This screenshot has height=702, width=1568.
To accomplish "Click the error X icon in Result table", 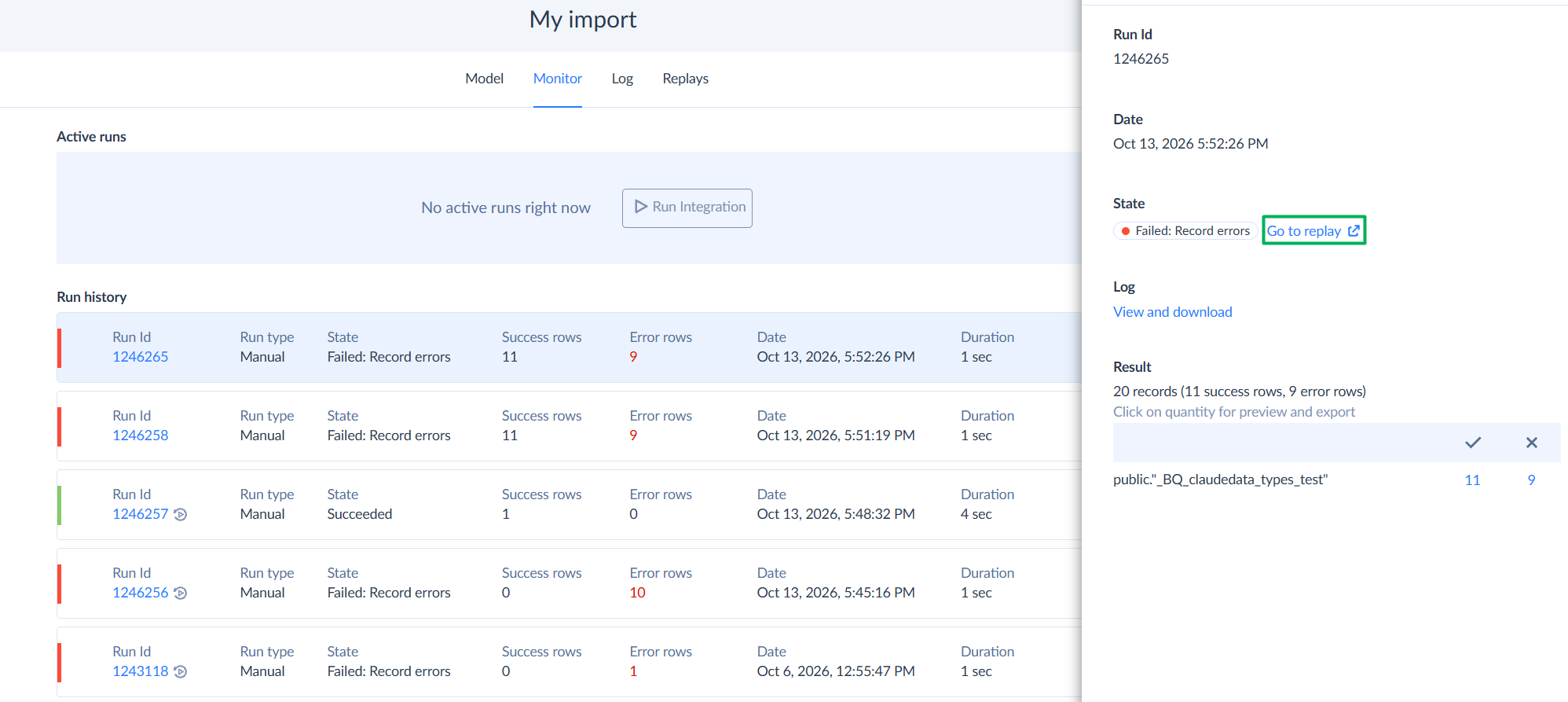I will (1532, 443).
